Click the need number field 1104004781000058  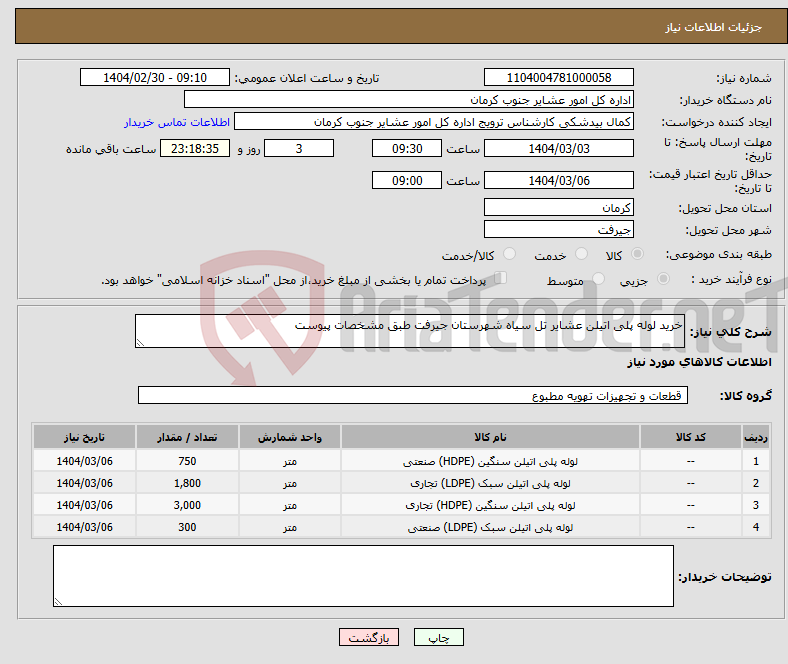tap(558, 77)
